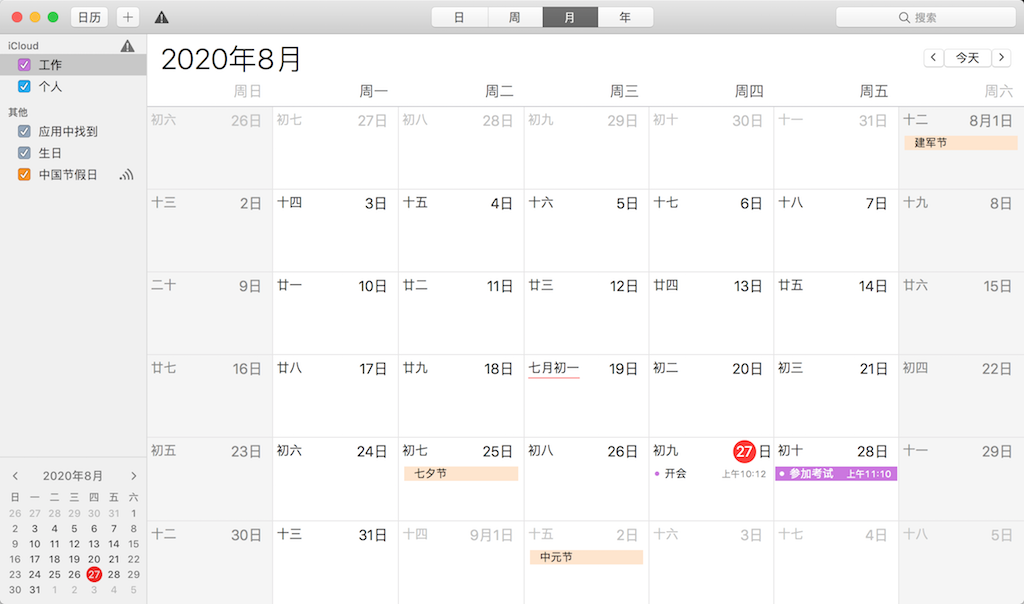Select the purple 参加考试 event

[x=836, y=473]
